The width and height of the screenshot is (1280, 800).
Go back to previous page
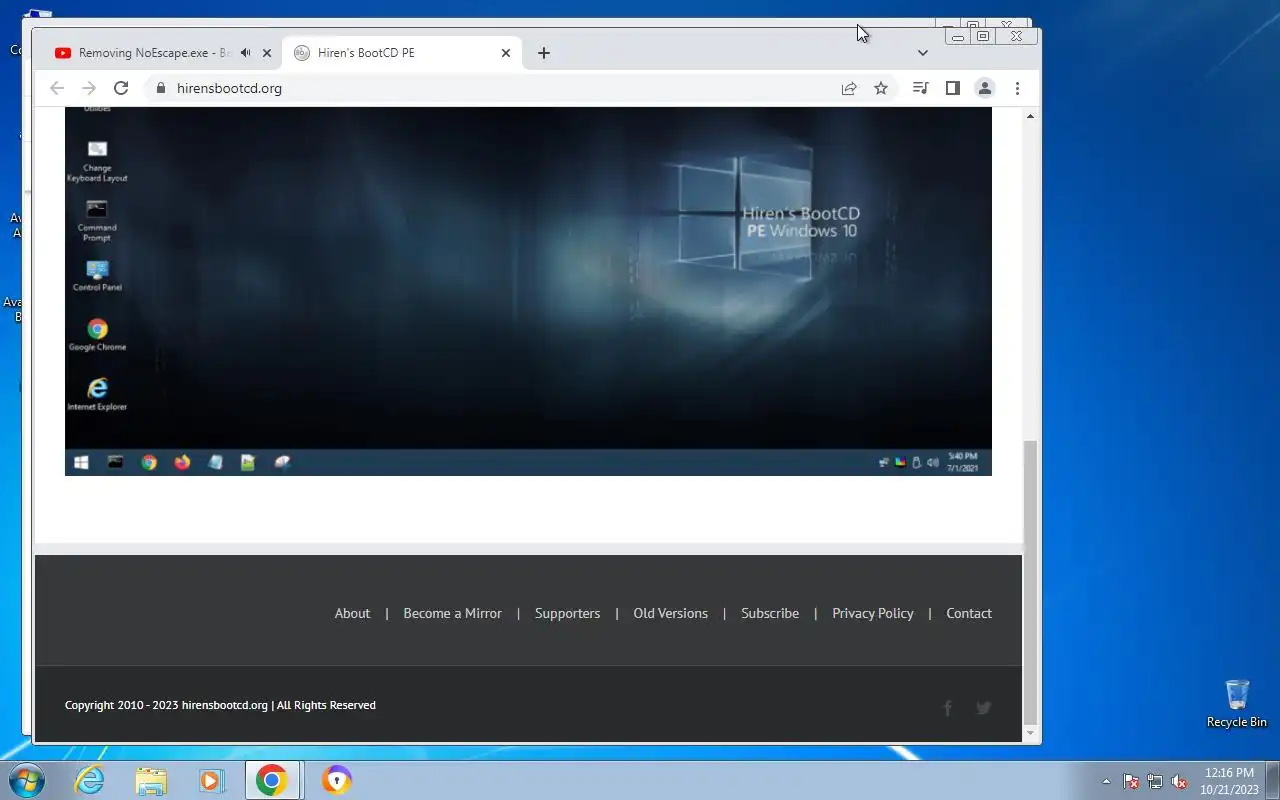point(57,88)
